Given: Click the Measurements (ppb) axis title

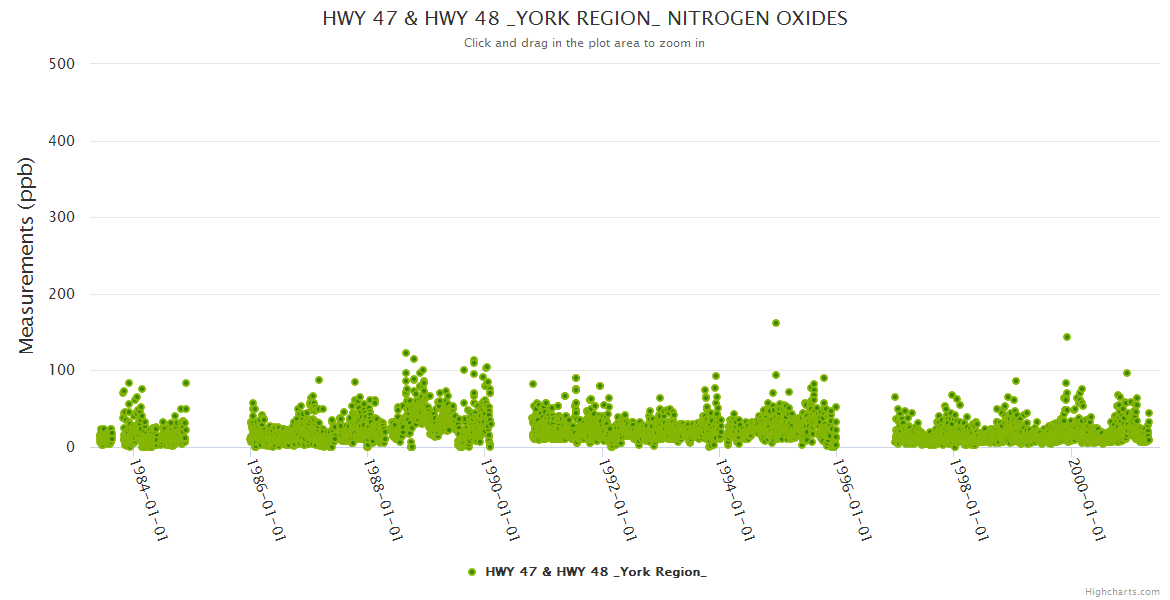Looking at the screenshot, I should (x=27, y=258).
